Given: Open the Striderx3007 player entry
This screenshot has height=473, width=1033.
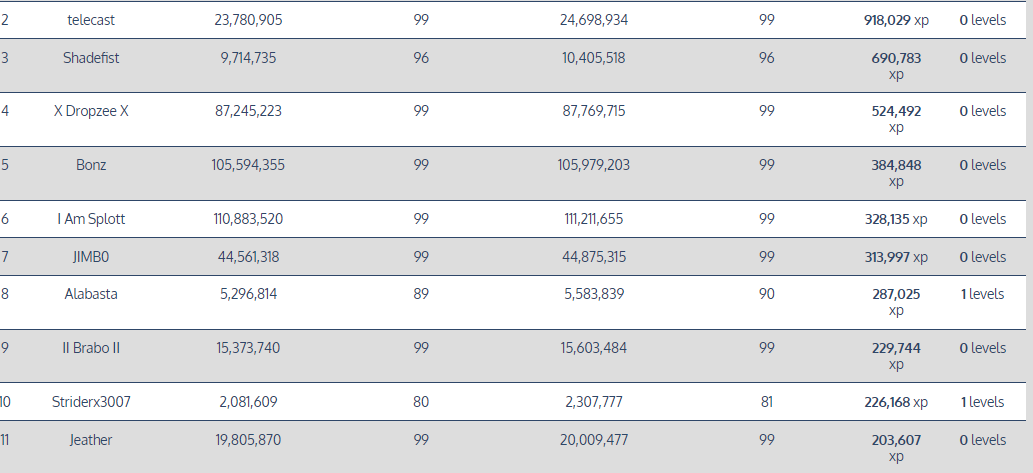Looking at the screenshot, I should [91, 402].
